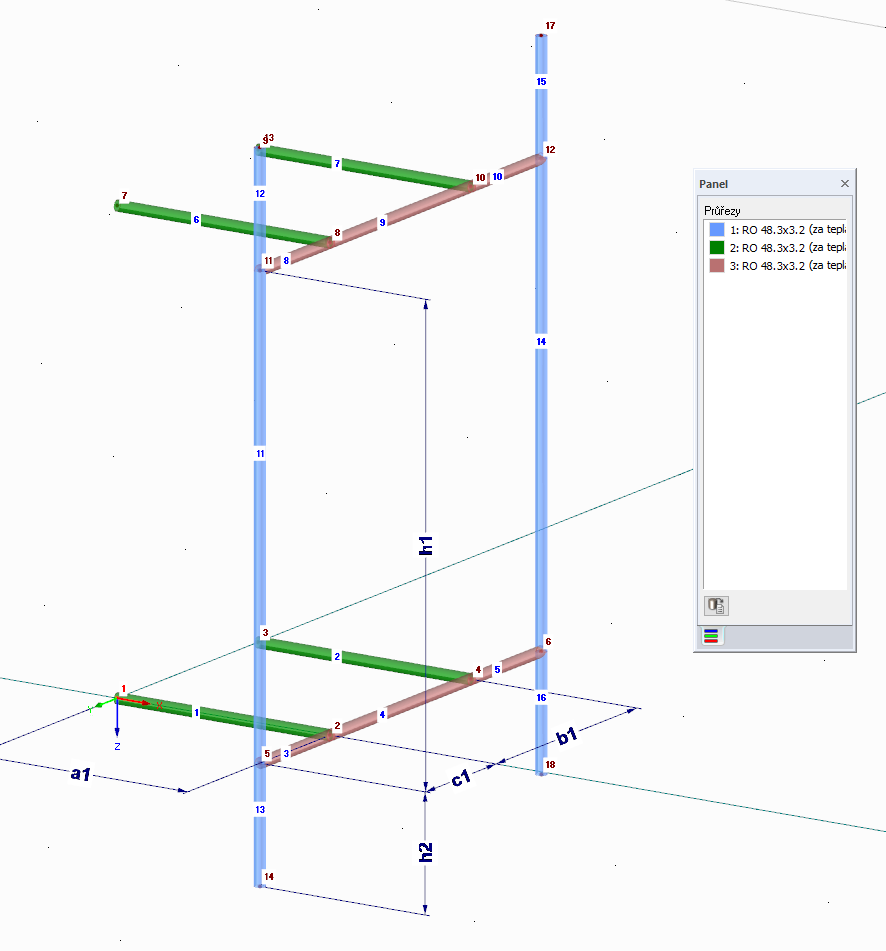Click member label 12 on the left column
This screenshot has width=886, height=951.
(260, 193)
